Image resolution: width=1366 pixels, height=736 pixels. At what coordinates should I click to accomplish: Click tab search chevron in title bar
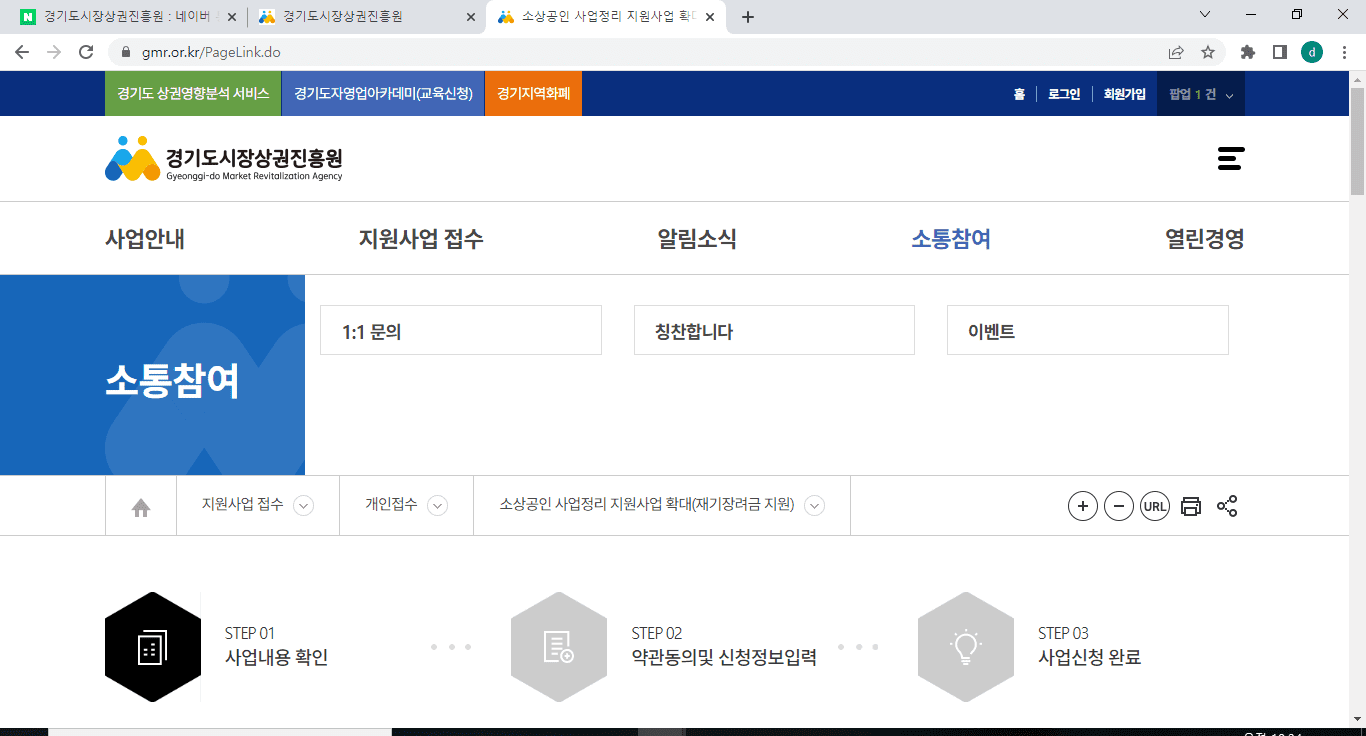(x=1204, y=14)
